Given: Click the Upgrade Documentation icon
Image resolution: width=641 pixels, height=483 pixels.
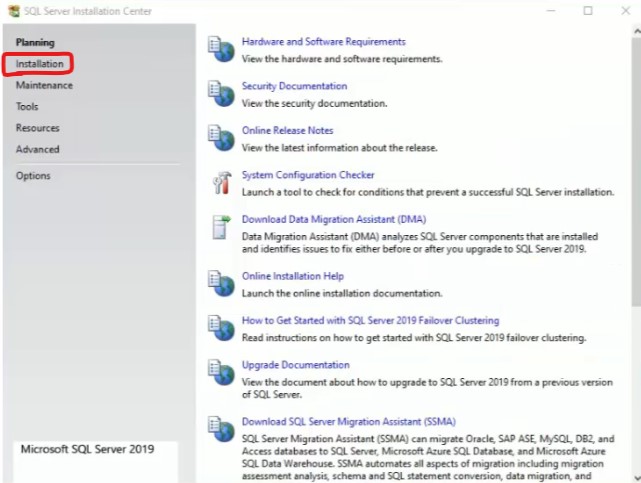Looking at the screenshot, I should 221,372.
